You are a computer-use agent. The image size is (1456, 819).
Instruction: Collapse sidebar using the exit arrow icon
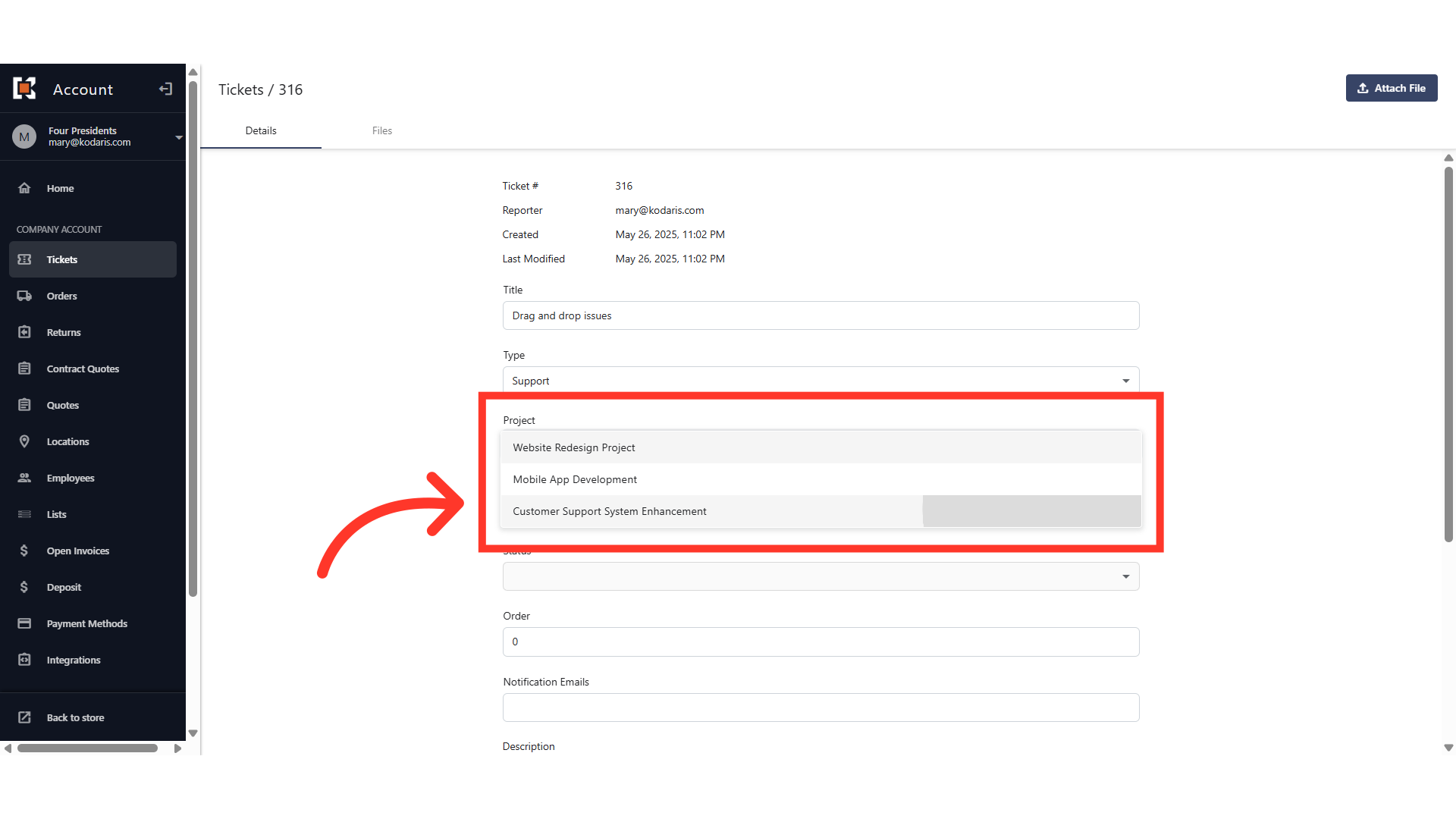coord(165,89)
